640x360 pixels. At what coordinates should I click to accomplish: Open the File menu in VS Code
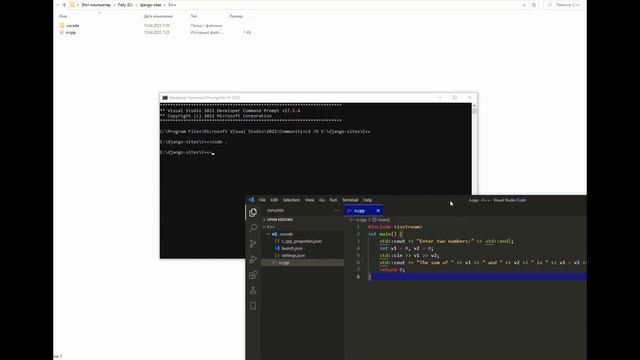(262, 200)
